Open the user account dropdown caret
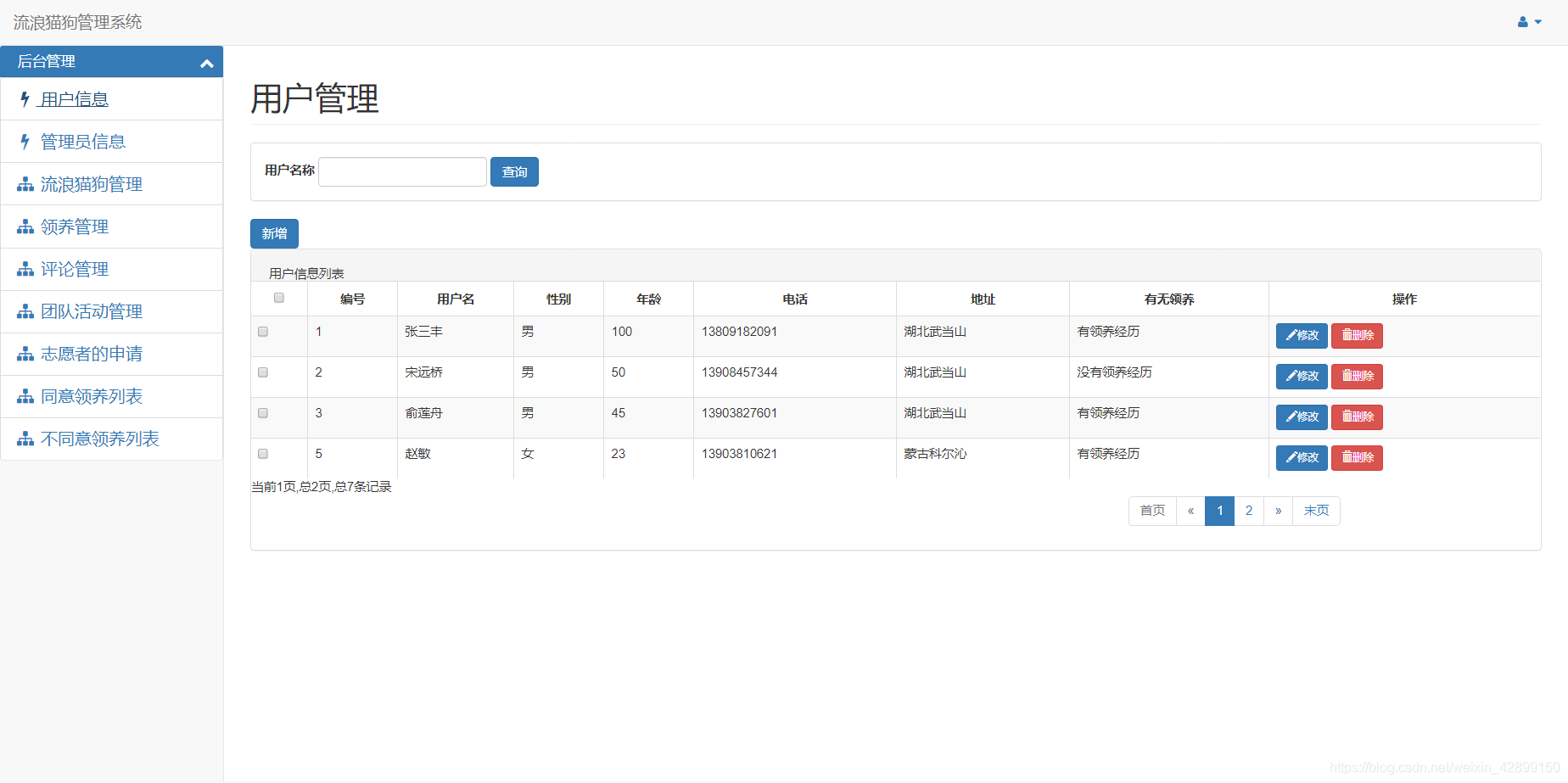Viewport: 1568px width, 783px height. [1538, 22]
